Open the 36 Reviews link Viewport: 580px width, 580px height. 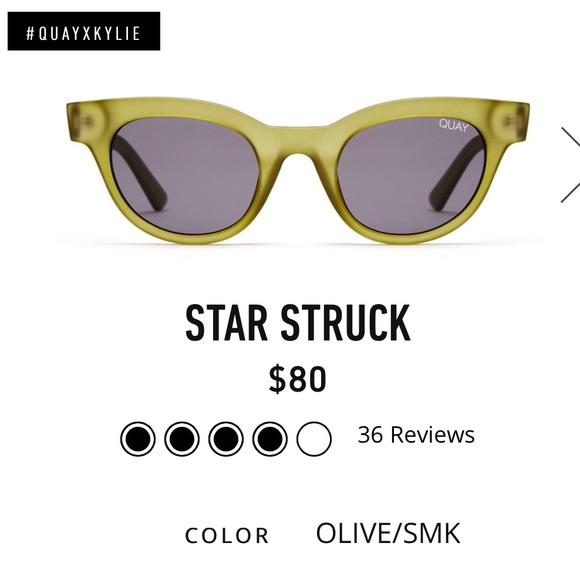pyautogui.click(x=416, y=435)
